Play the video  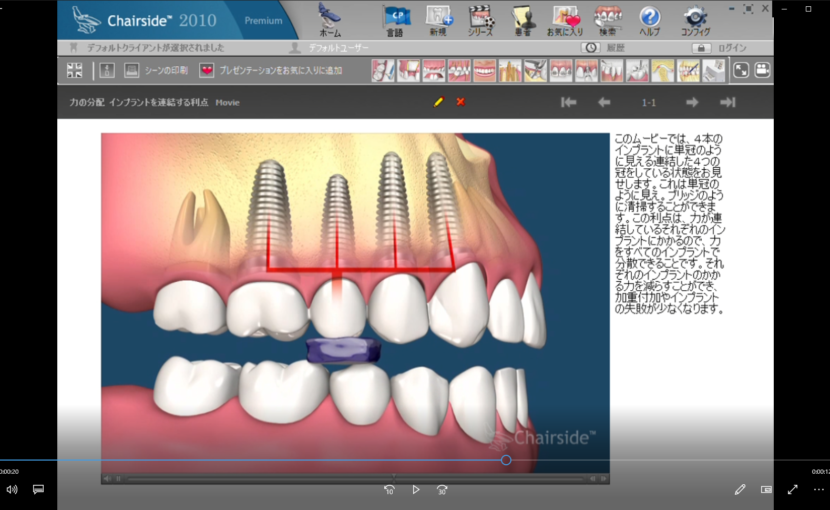(x=416, y=490)
